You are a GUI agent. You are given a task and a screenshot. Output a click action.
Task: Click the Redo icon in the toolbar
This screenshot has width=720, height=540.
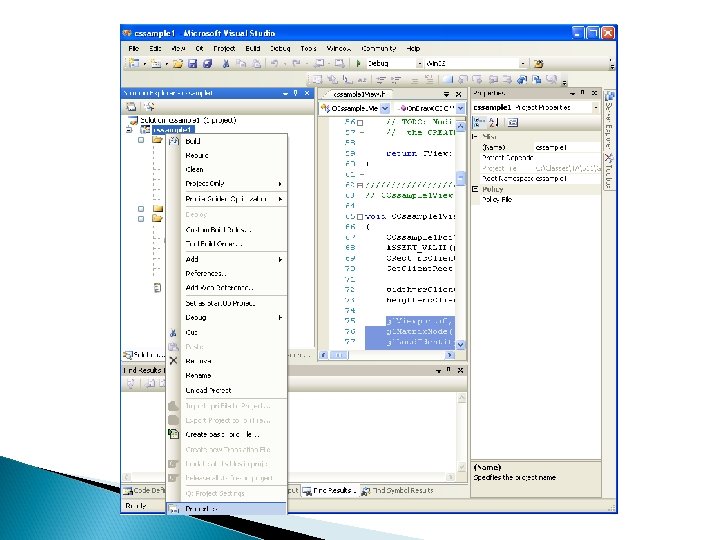tap(297, 63)
